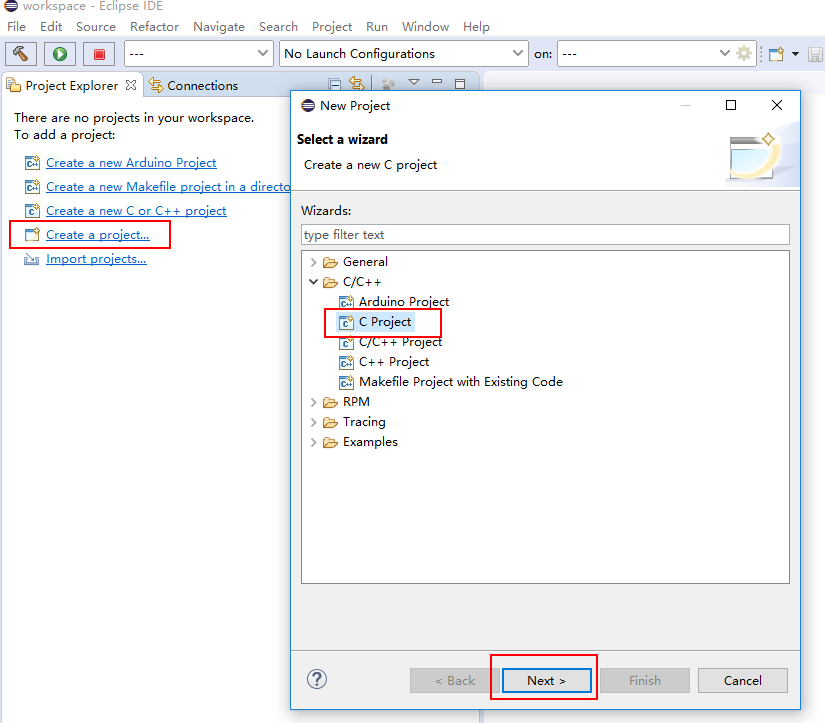
Task: Click icon beside Create a new Makefile project
Action: (x=32, y=187)
